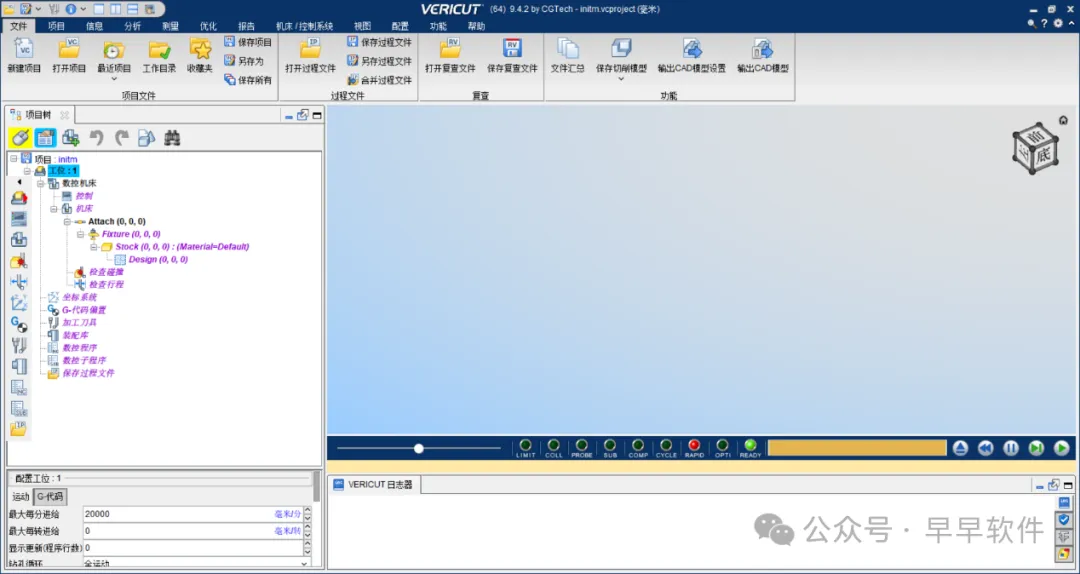1080x574 pixels.
Task: Click the Rewind simulation button
Action: pyautogui.click(x=986, y=448)
